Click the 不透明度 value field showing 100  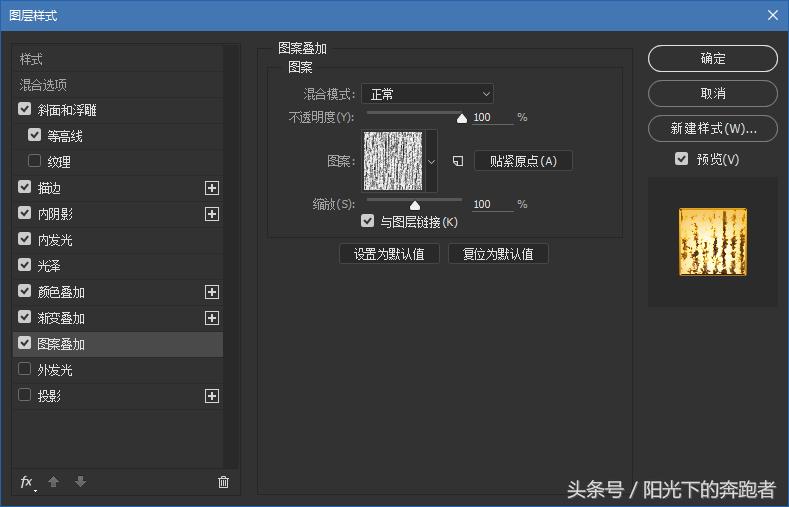click(493, 118)
